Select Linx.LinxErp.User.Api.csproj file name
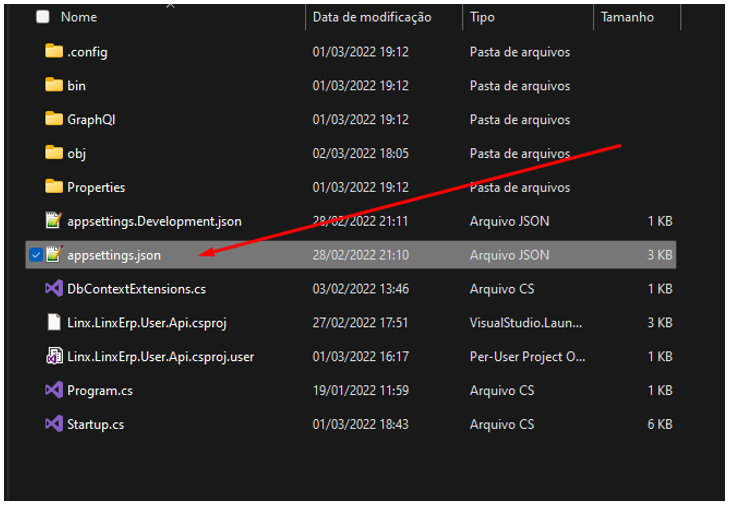 147,323
